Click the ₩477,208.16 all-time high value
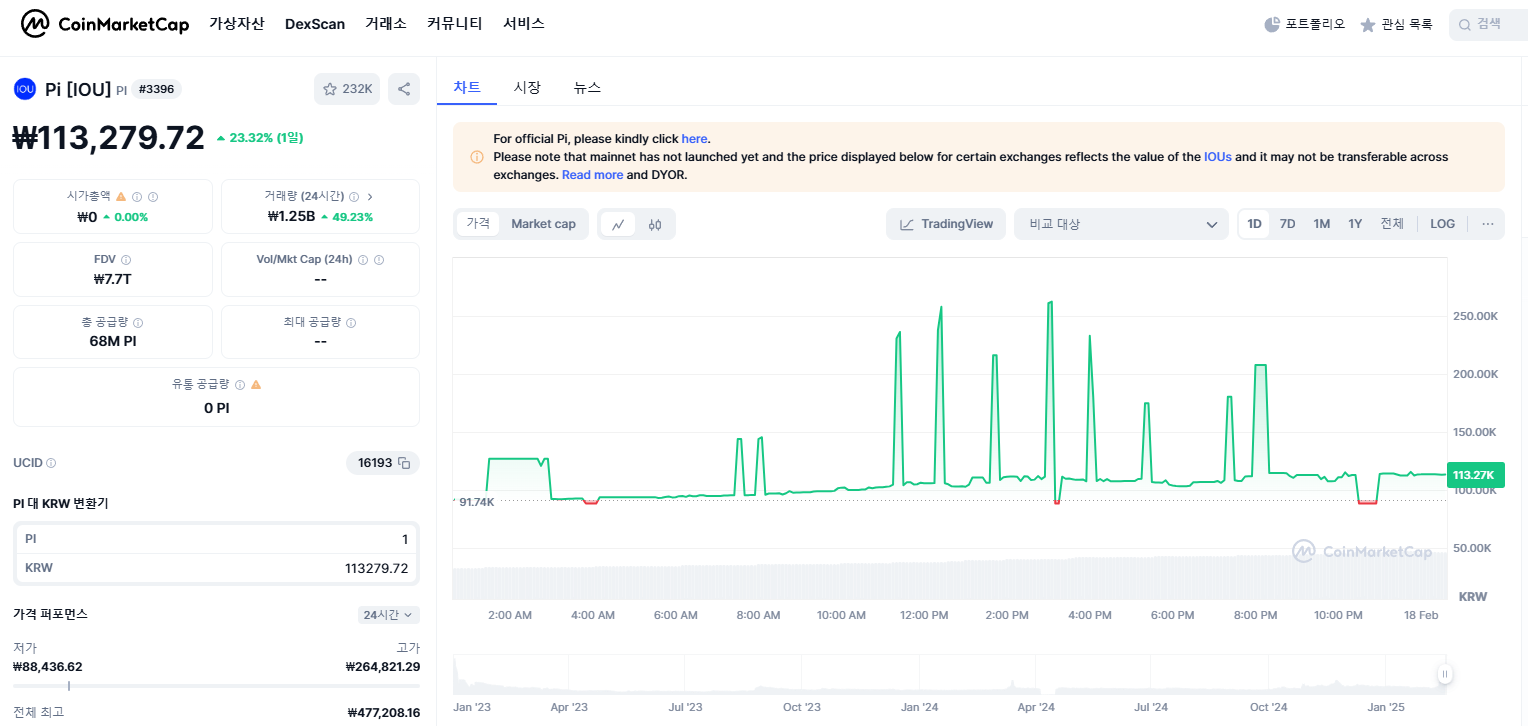 click(x=384, y=712)
